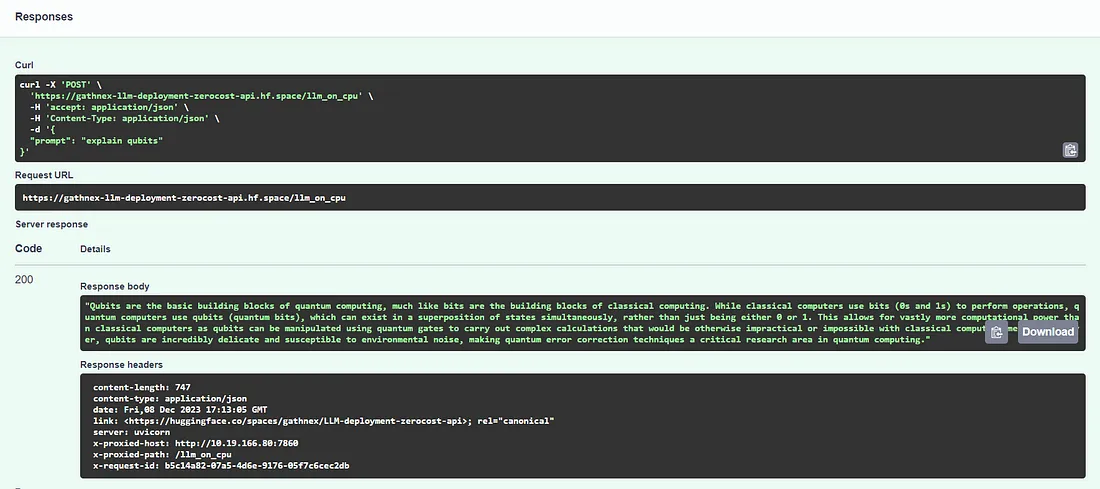Download the response body
This screenshot has height=489, width=1100.
click(1047, 332)
